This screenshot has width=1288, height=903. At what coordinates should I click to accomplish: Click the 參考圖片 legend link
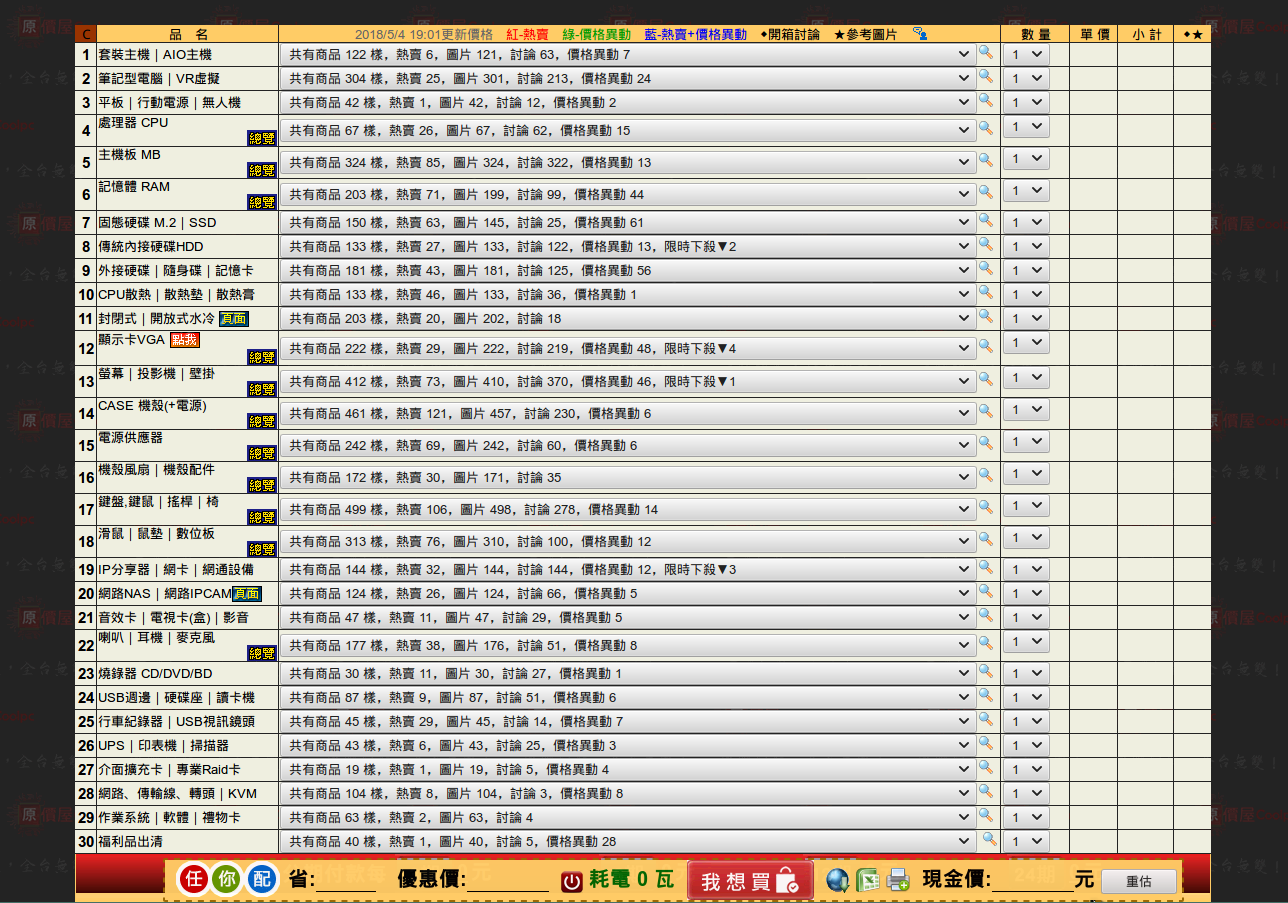[866, 34]
